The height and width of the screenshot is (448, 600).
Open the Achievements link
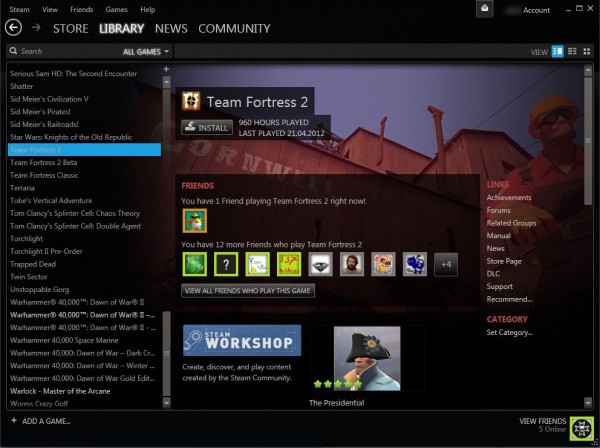pos(509,197)
